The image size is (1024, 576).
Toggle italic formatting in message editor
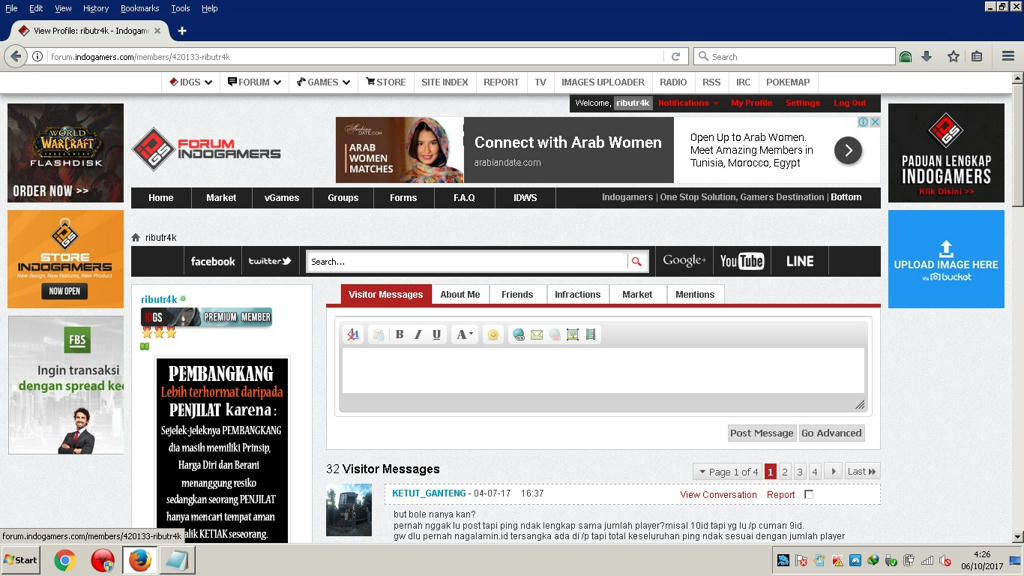point(418,334)
